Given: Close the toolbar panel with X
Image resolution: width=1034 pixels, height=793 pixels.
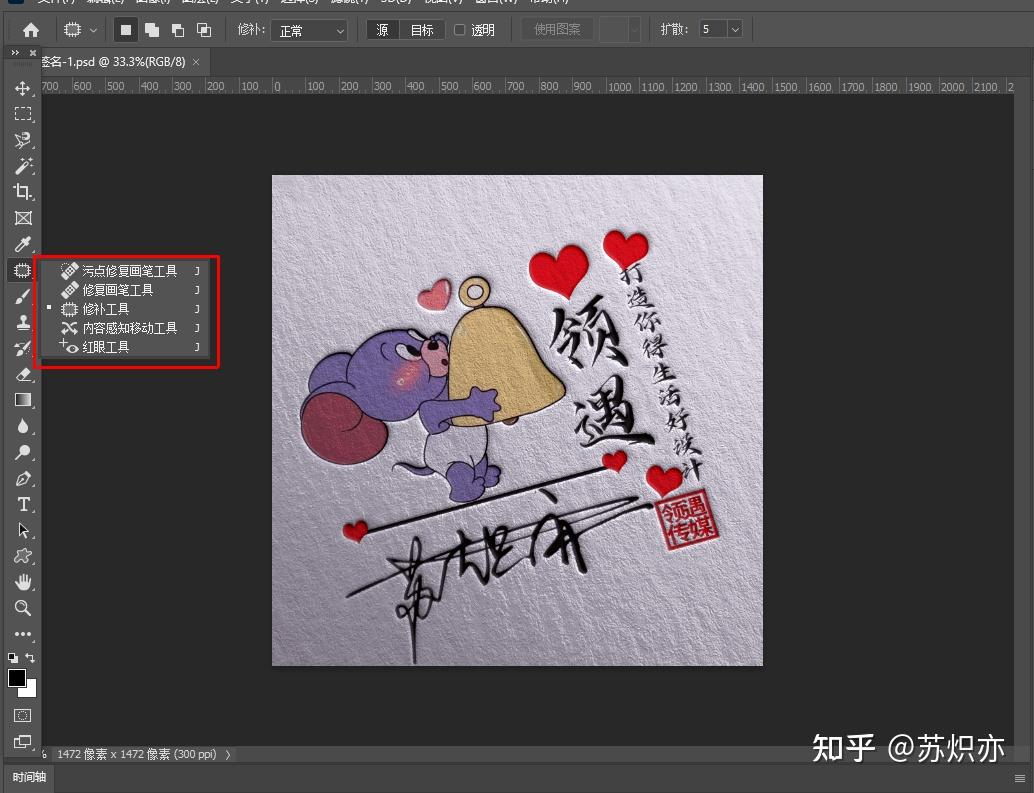Looking at the screenshot, I should [x=32, y=53].
